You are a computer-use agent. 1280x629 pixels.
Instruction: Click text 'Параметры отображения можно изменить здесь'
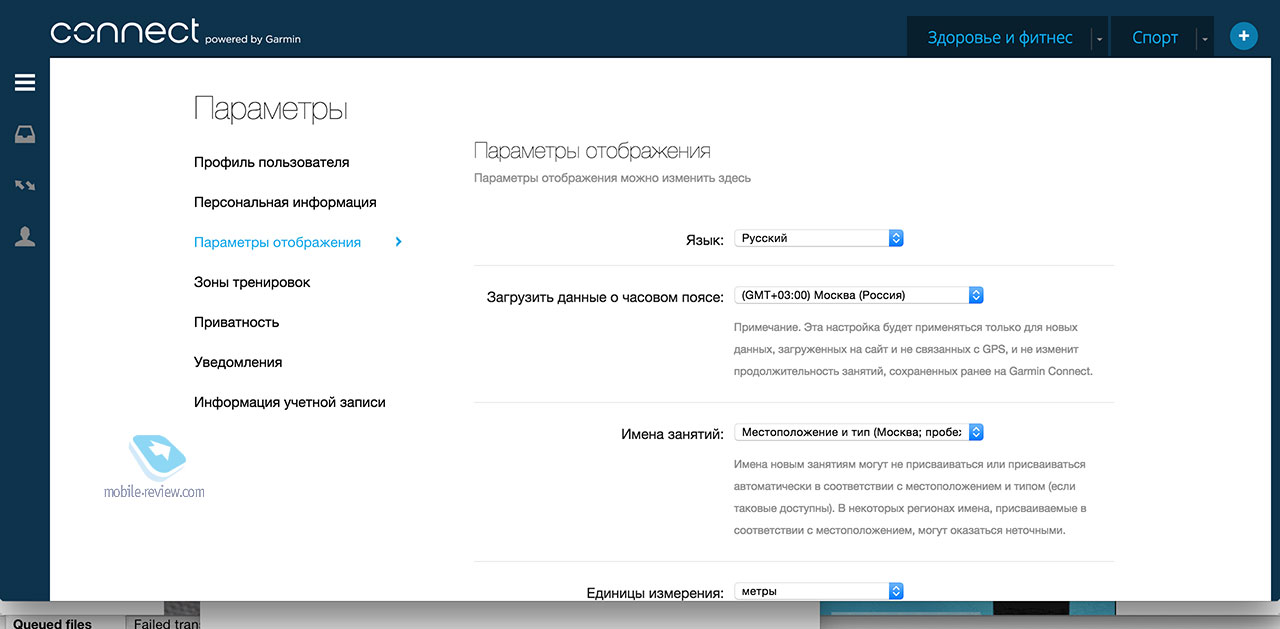[612, 178]
